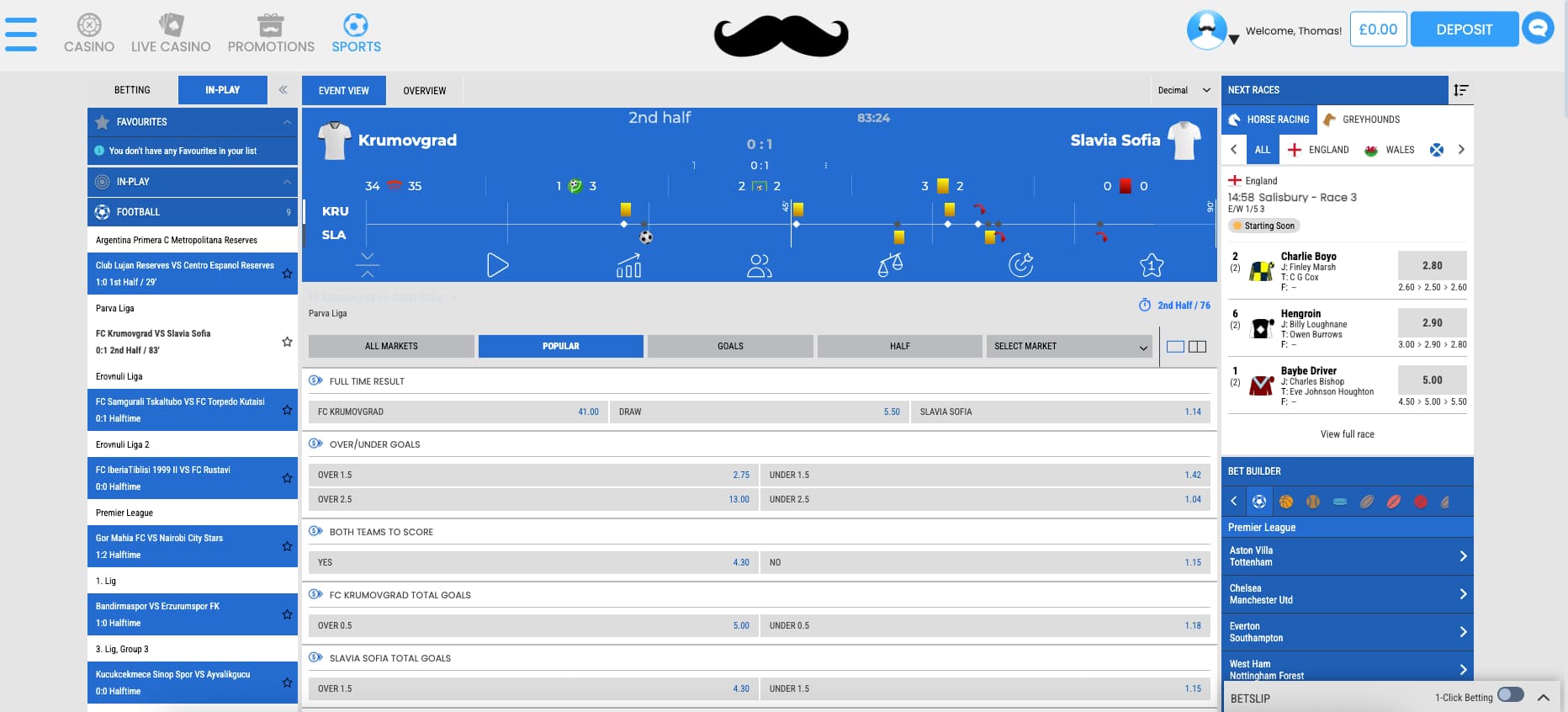Select the Goals markets tab
The height and width of the screenshot is (712, 1568).
pos(730,346)
